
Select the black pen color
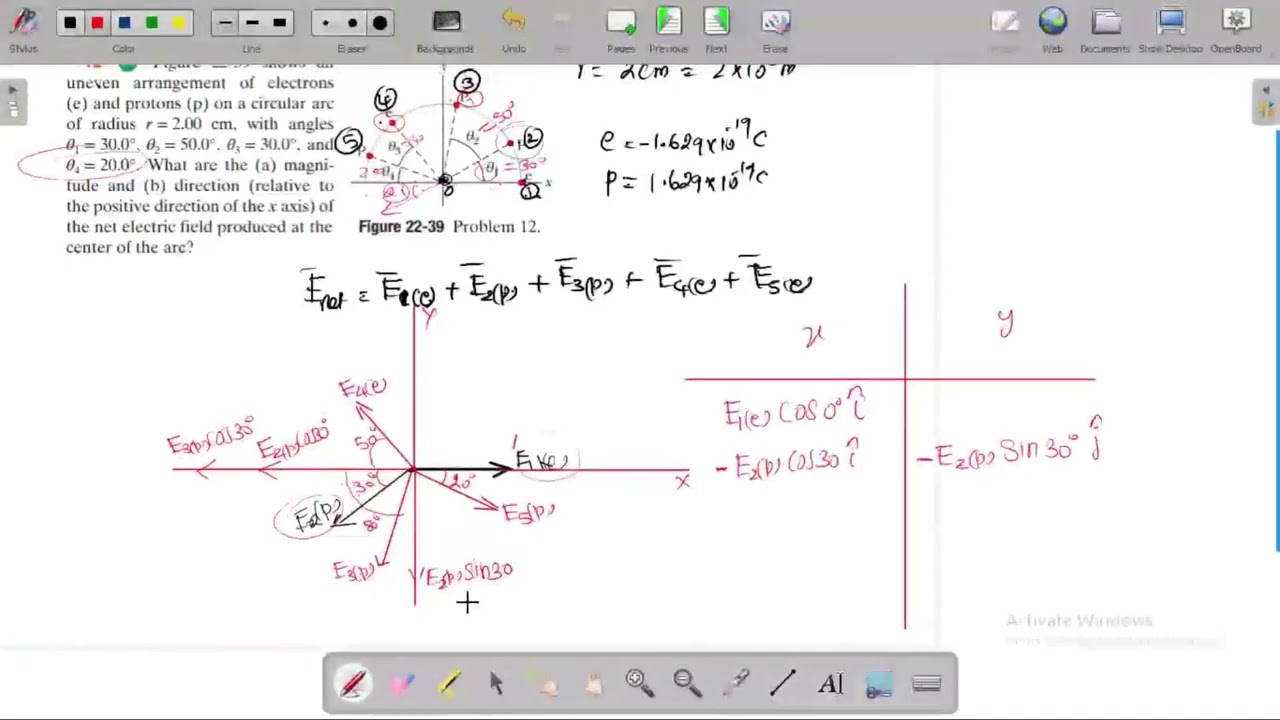coord(70,23)
